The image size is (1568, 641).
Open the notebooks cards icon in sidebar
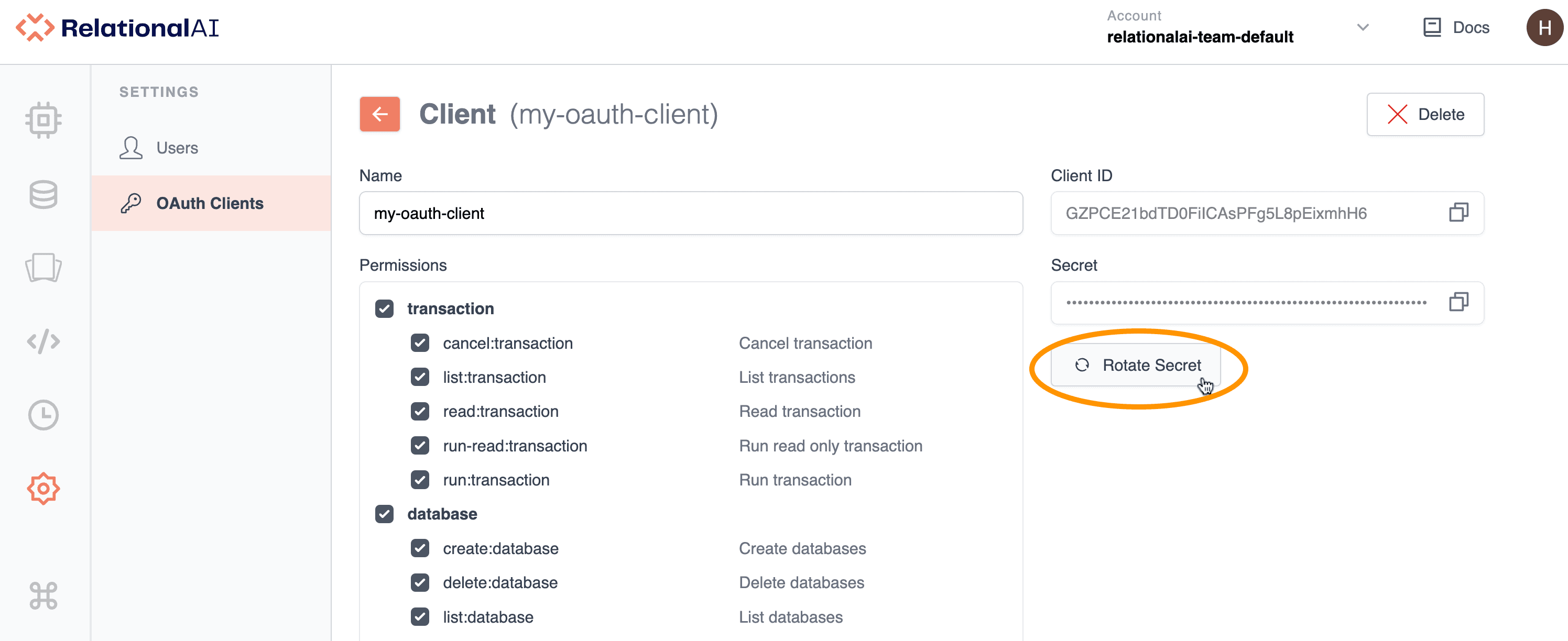pos(43,268)
